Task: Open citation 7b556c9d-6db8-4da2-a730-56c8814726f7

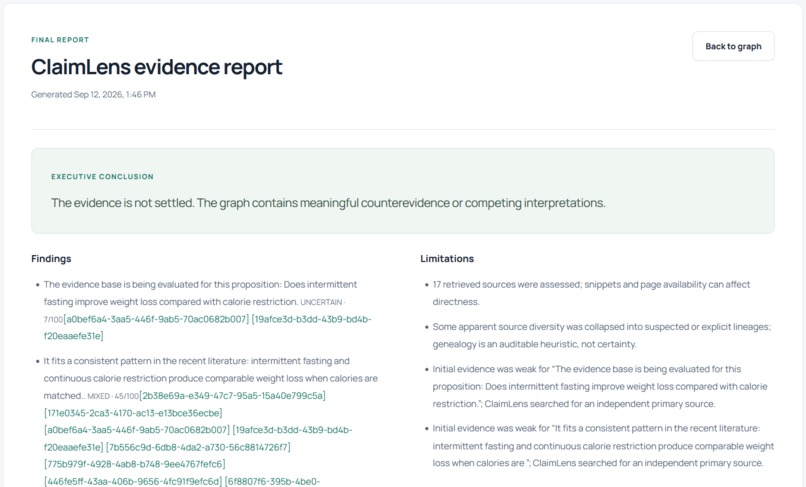Action: [x=198, y=447]
